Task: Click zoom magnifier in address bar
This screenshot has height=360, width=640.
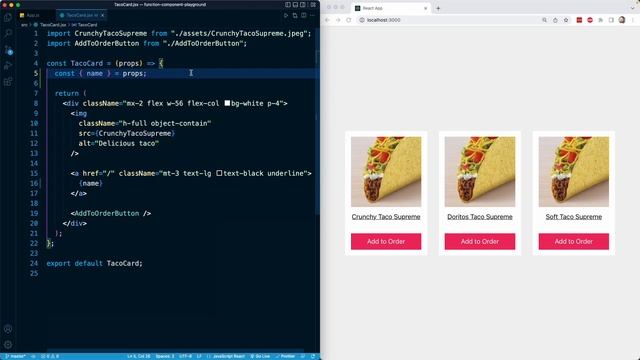Action: coord(544,20)
